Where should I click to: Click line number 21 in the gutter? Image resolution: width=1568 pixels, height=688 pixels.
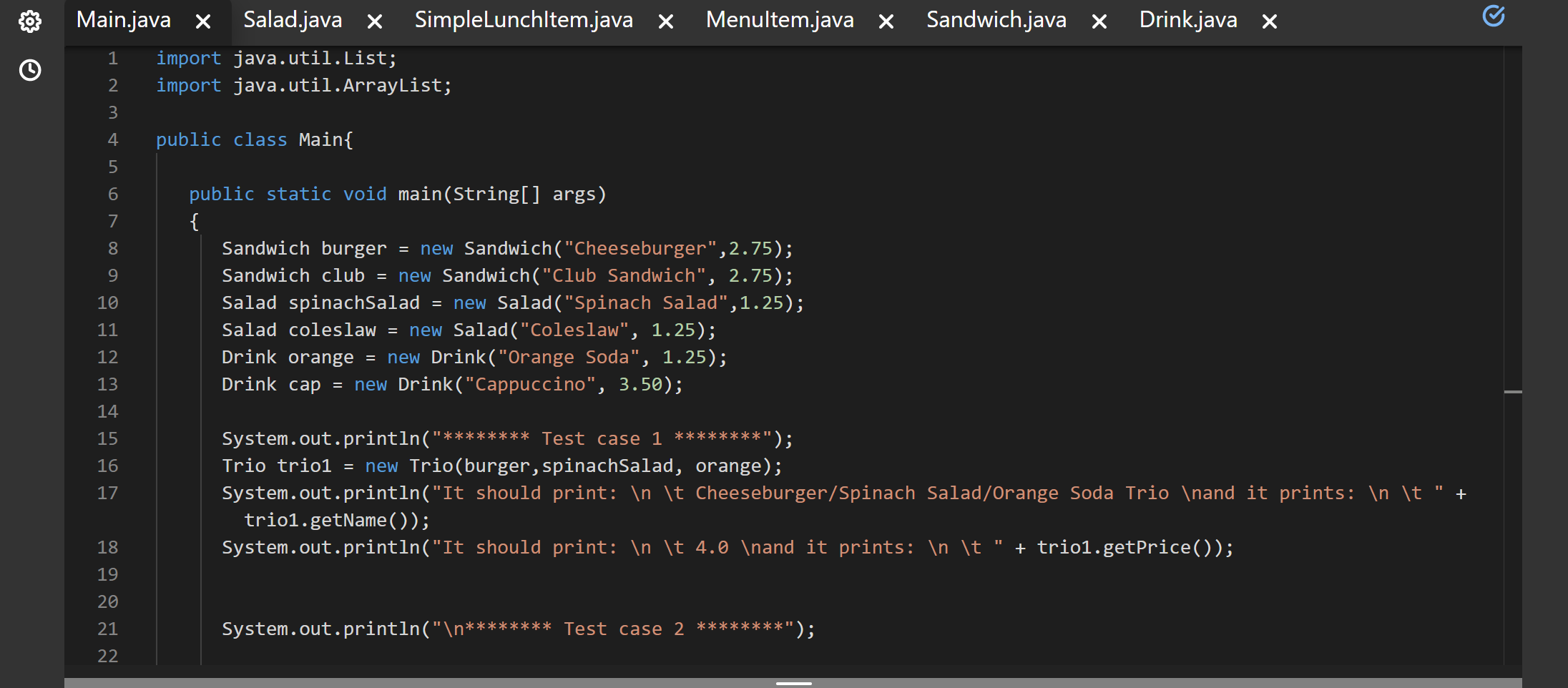click(x=108, y=629)
